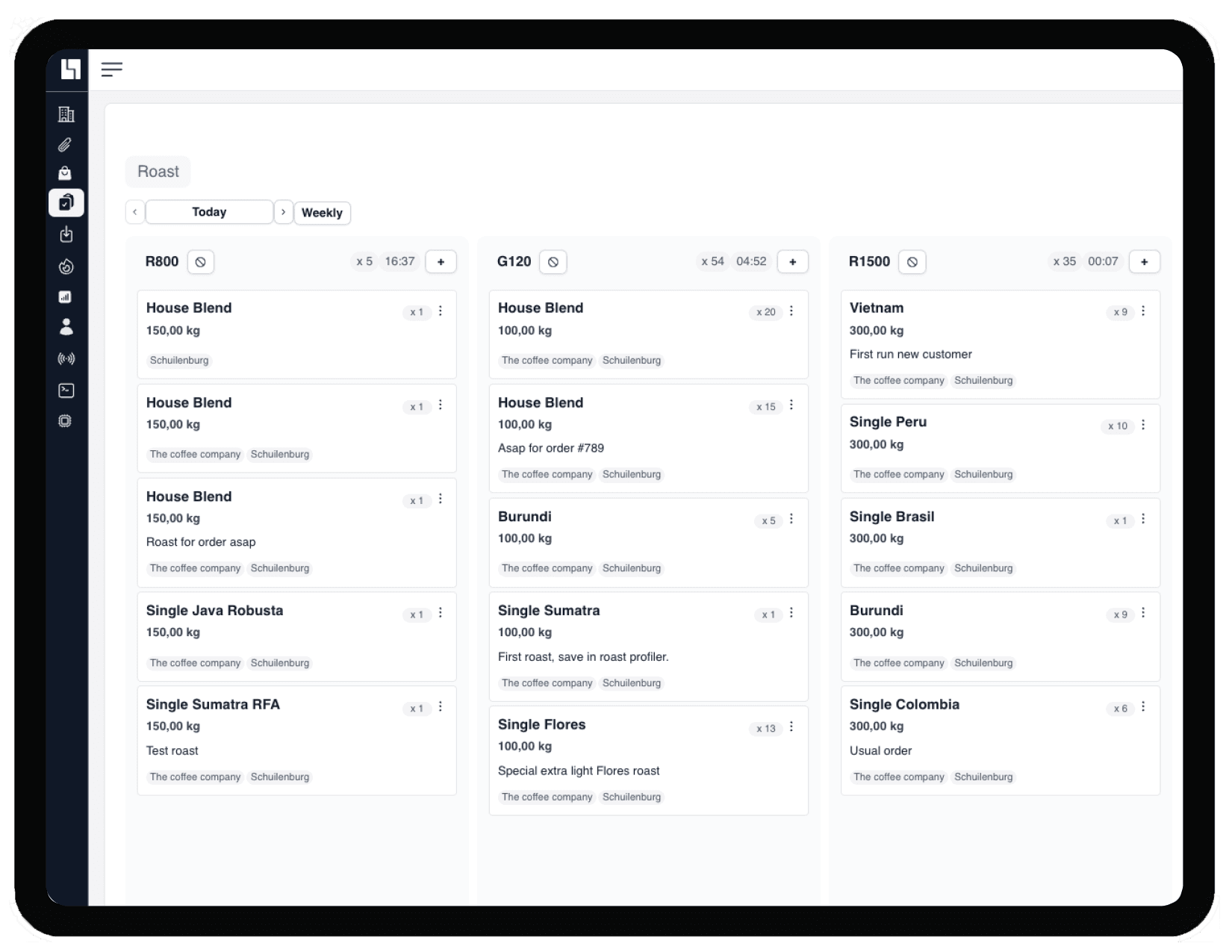The height and width of the screenshot is (952, 1232).
Task: Select the Today date button
Action: [209, 212]
